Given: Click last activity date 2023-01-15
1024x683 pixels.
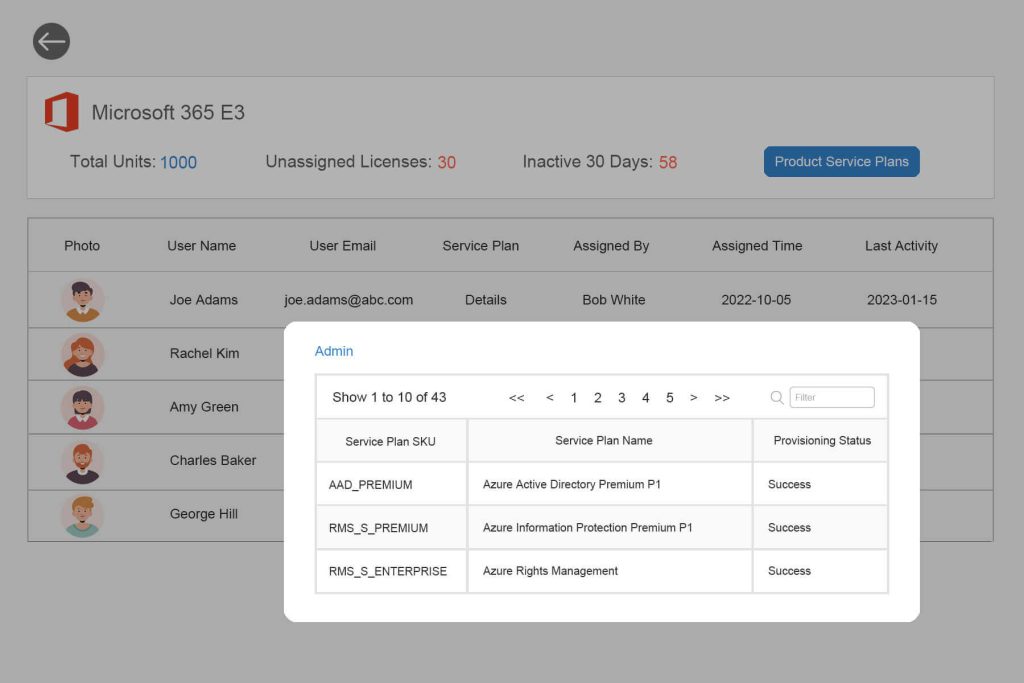Looking at the screenshot, I should (902, 300).
